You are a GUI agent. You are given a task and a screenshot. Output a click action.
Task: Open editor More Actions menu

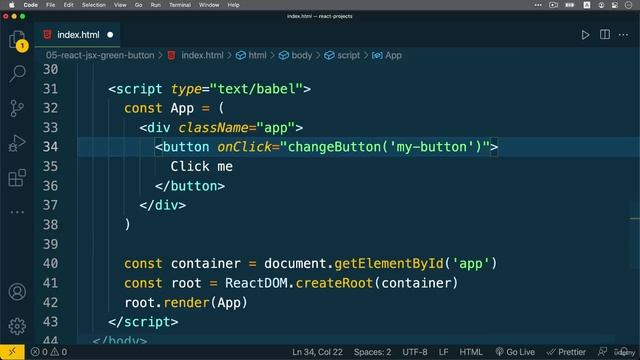[x=623, y=35]
